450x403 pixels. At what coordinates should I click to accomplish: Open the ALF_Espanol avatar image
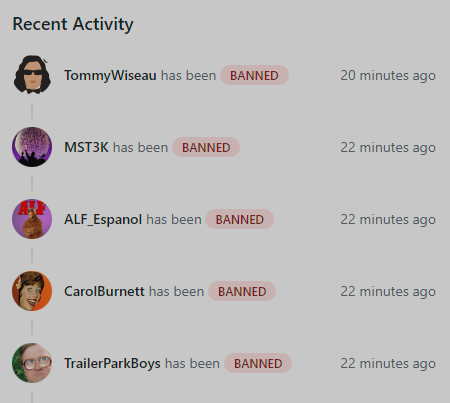32,219
